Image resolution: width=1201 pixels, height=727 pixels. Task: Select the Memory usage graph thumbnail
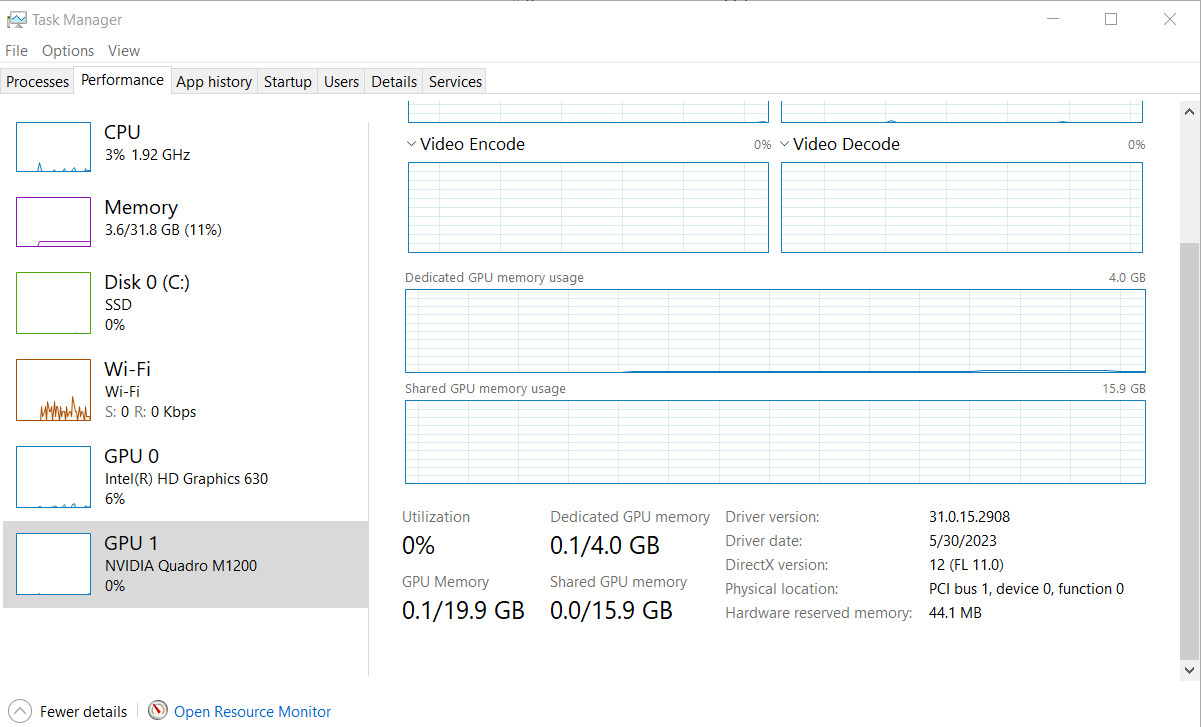pos(53,222)
